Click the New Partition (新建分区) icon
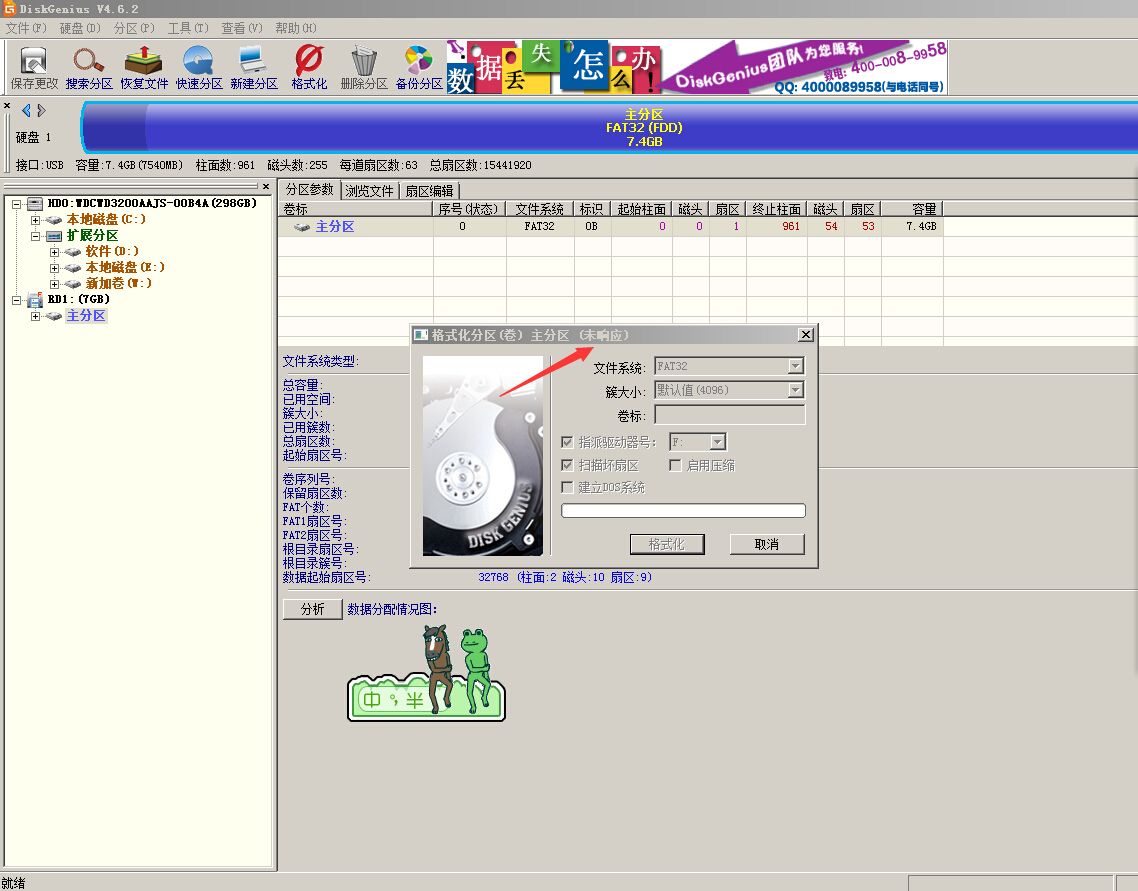 (x=253, y=68)
